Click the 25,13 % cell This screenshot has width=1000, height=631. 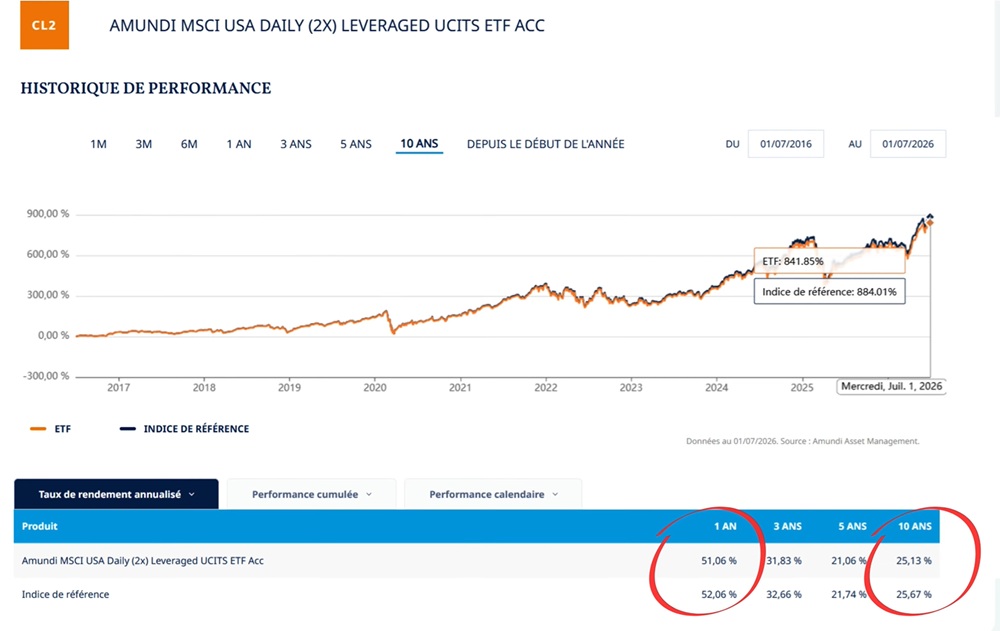914,561
